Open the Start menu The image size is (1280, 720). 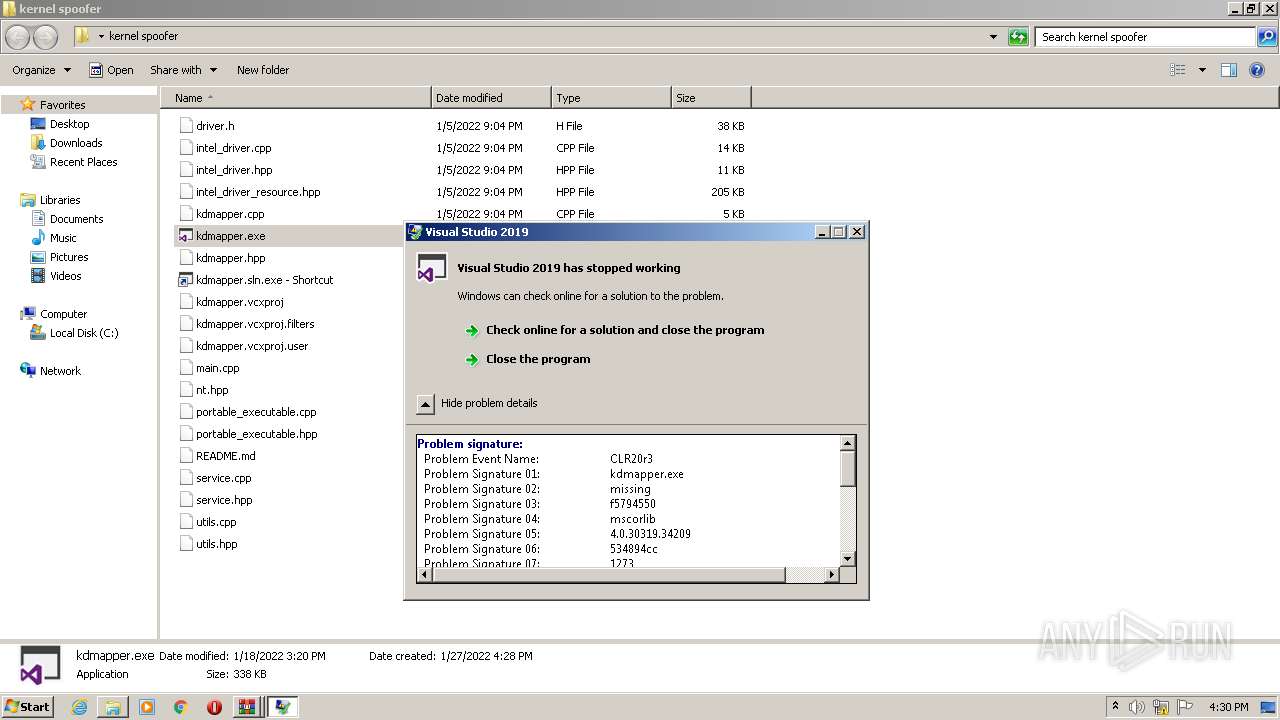point(27,706)
